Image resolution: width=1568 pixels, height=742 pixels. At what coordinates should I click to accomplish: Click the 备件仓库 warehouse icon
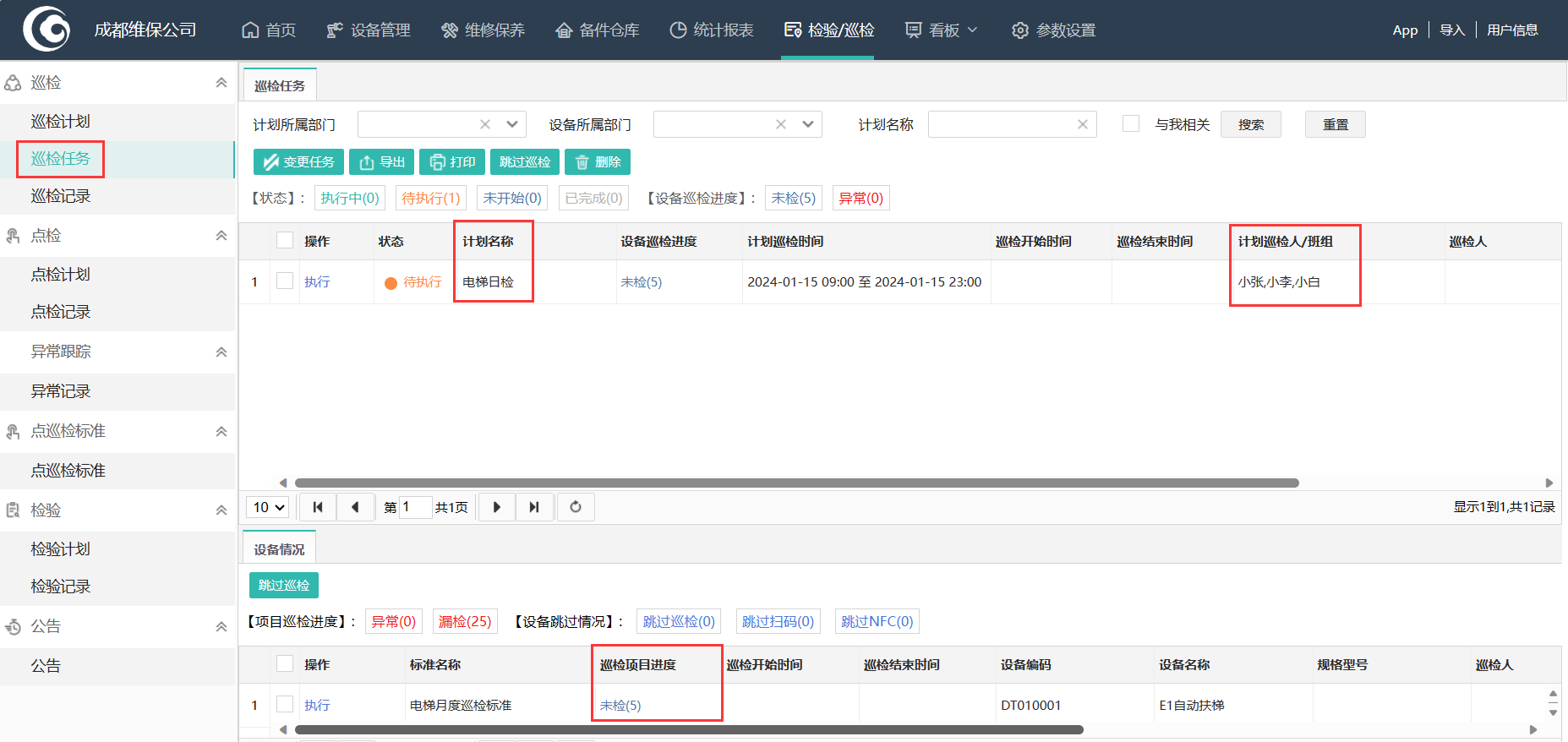click(564, 30)
